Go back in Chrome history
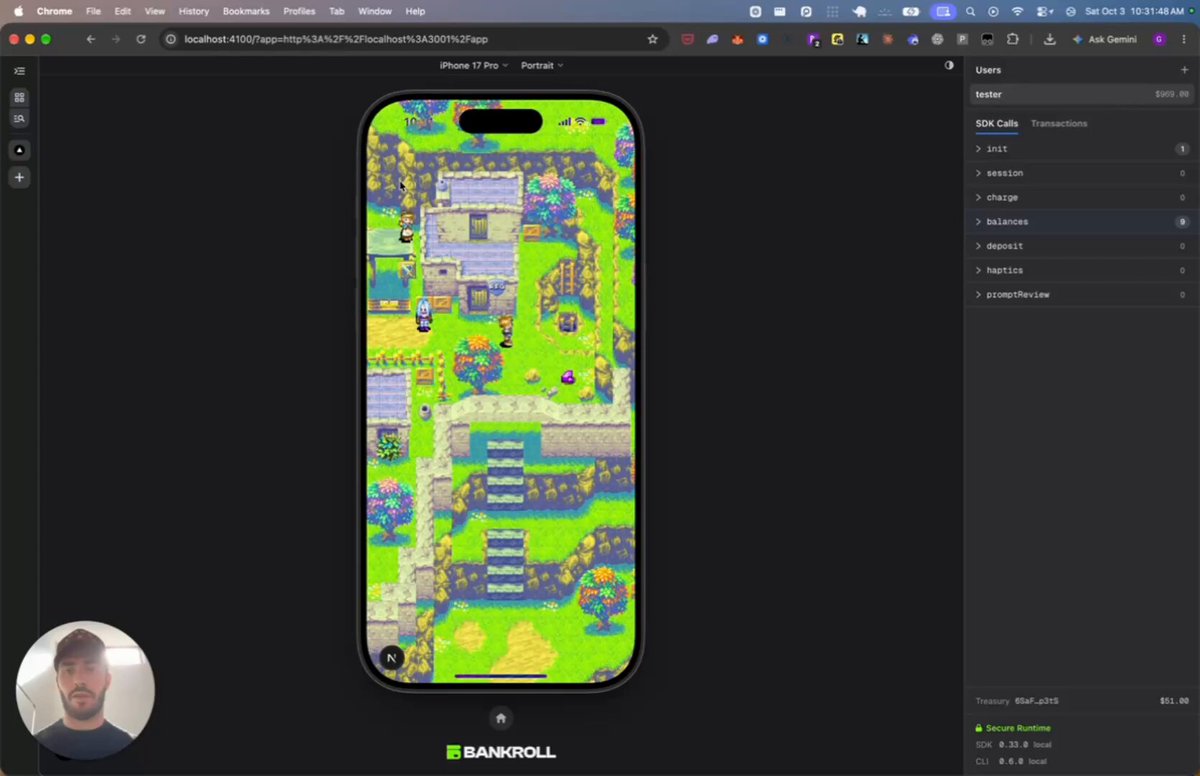Viewport: 1200px width, 776px height. pos(91,39)
